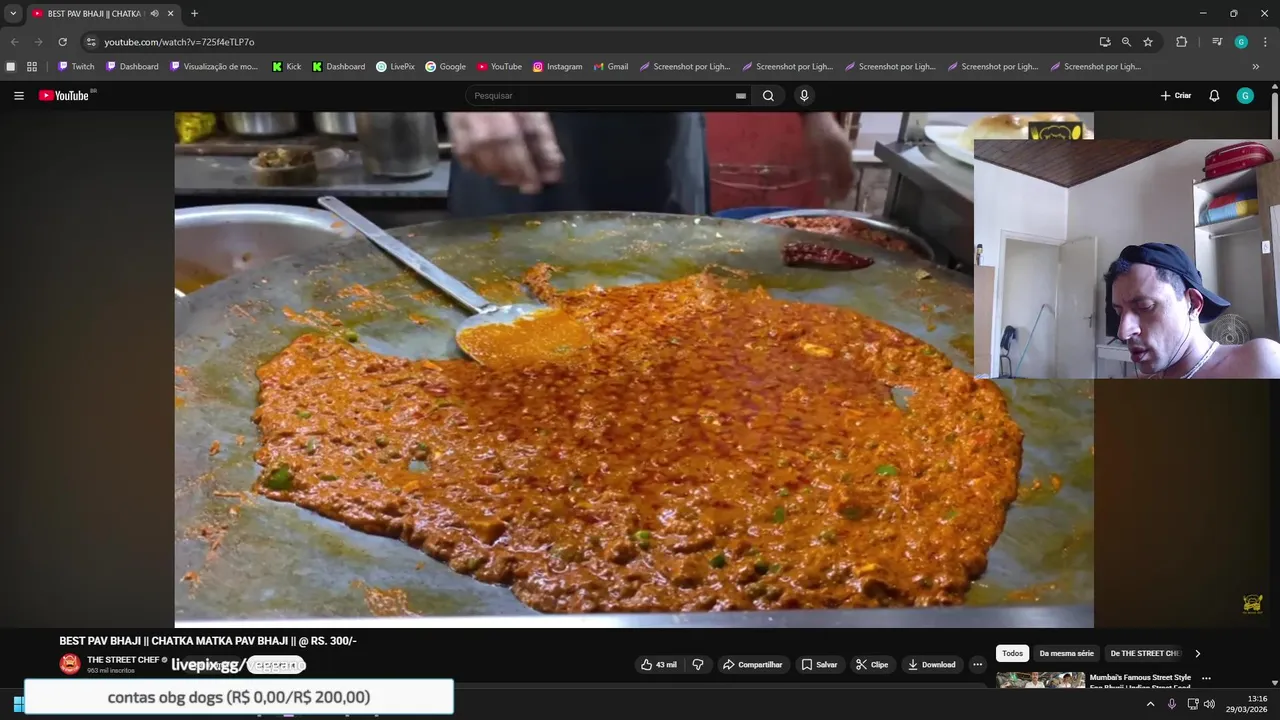Install app icon in address bar
This screenshot has width=1280, height=720.
1105,42
